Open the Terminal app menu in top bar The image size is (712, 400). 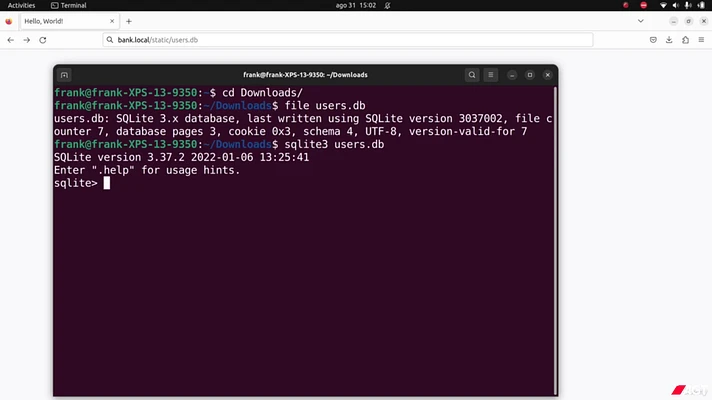(x=69, y=5)
